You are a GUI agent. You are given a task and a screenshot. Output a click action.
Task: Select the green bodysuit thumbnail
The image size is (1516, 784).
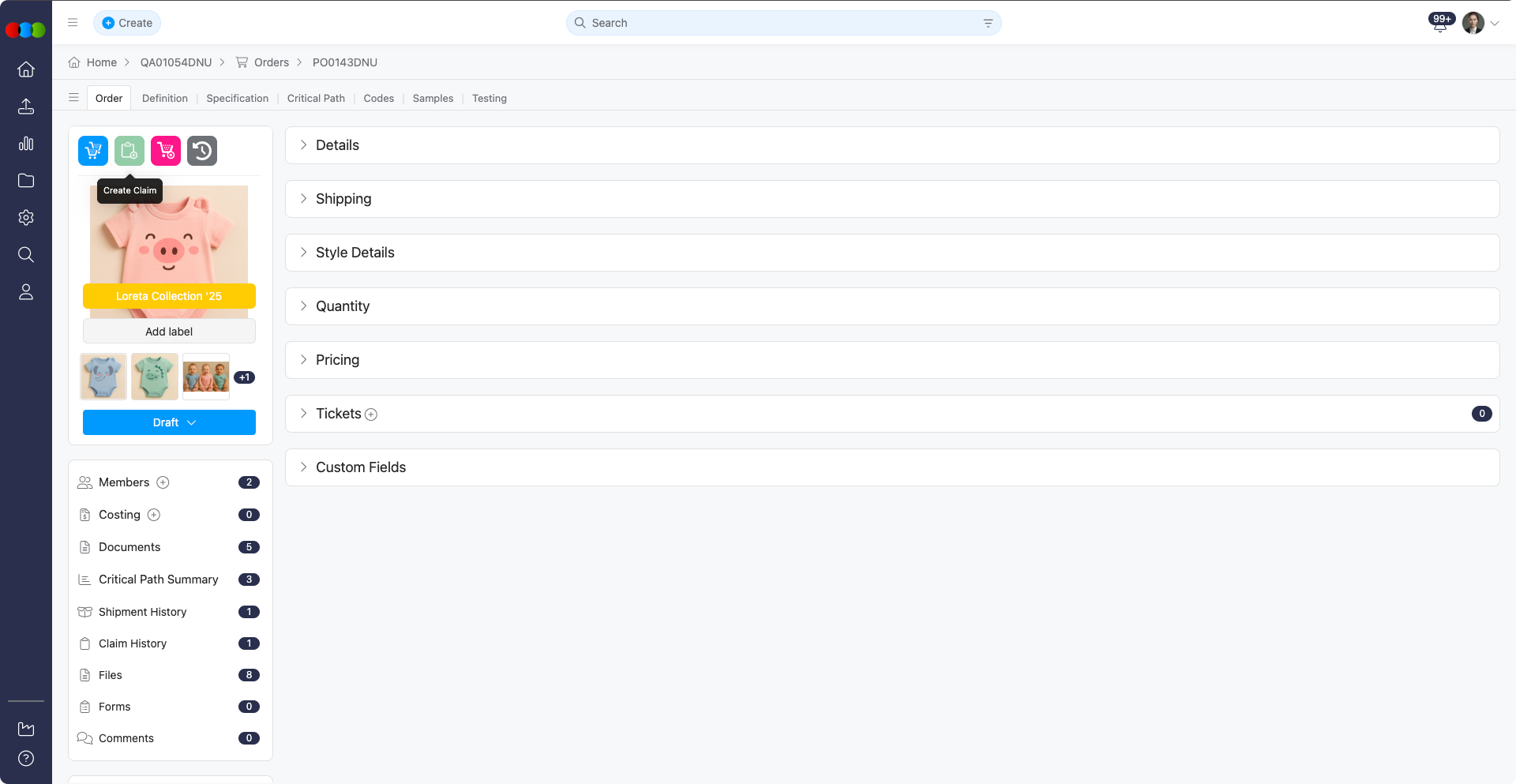(x=155, y=377)
